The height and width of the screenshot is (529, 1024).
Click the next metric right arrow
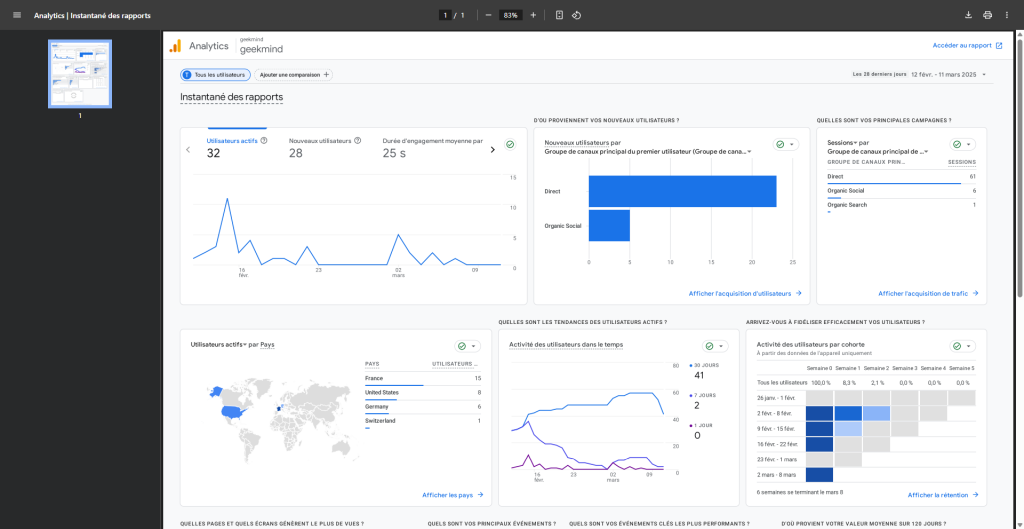click(x=492, y=150)
